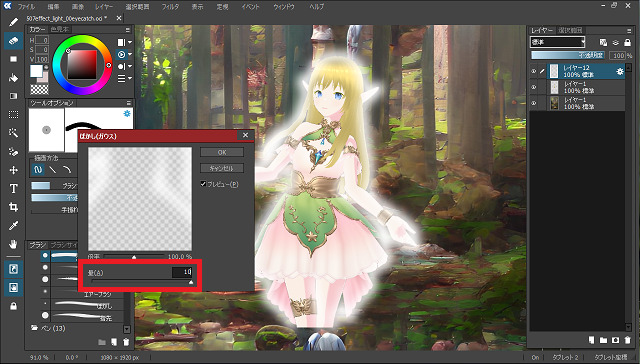Click OK in the Gaussian blur dialog
The height and width of the screenshot is (364, 640).
(x=222, y=152)
